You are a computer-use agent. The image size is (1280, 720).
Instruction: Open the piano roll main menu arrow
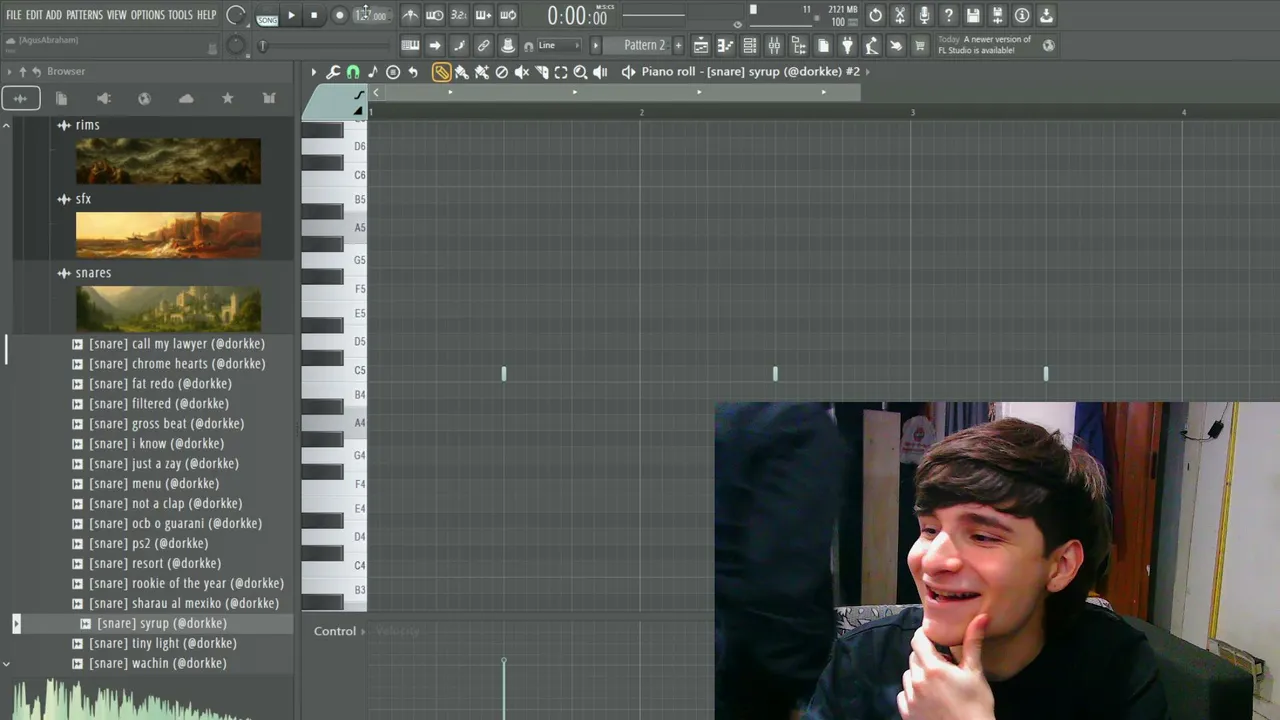point(313,72)
